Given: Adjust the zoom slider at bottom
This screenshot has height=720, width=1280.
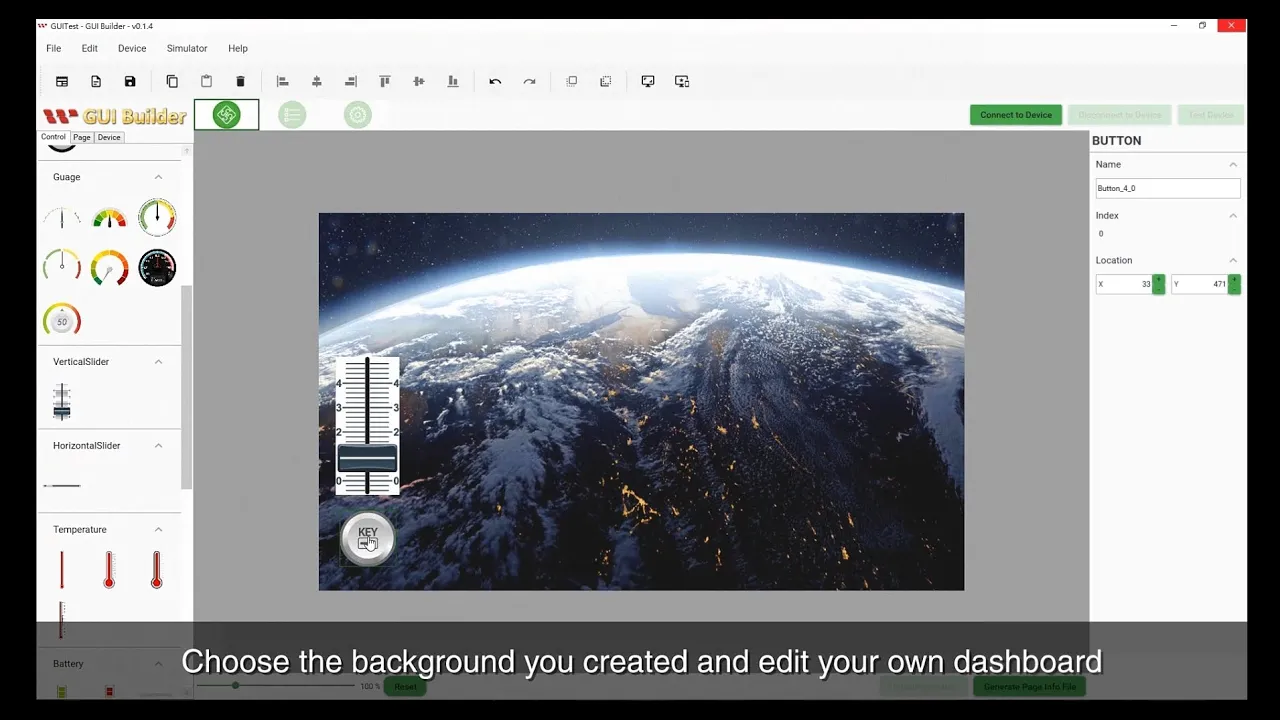Looking at the screenshot, I should 275,686.
